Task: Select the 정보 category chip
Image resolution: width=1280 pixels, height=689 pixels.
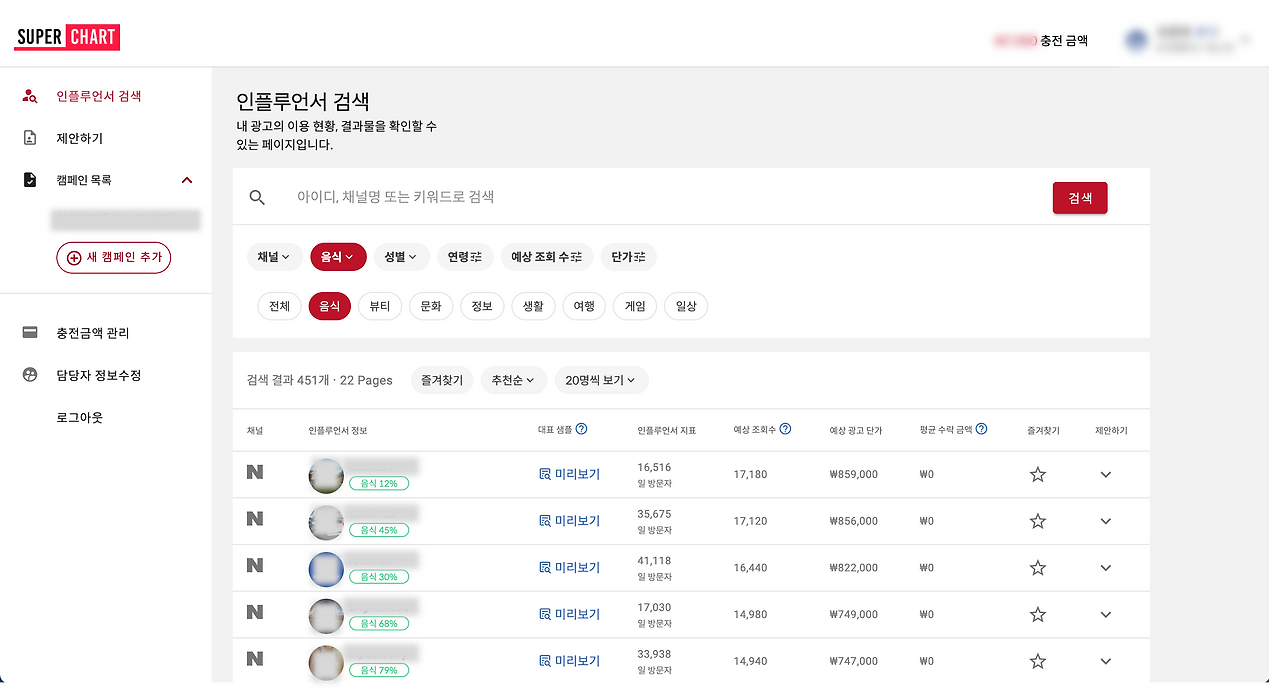Action: (482, 306)
